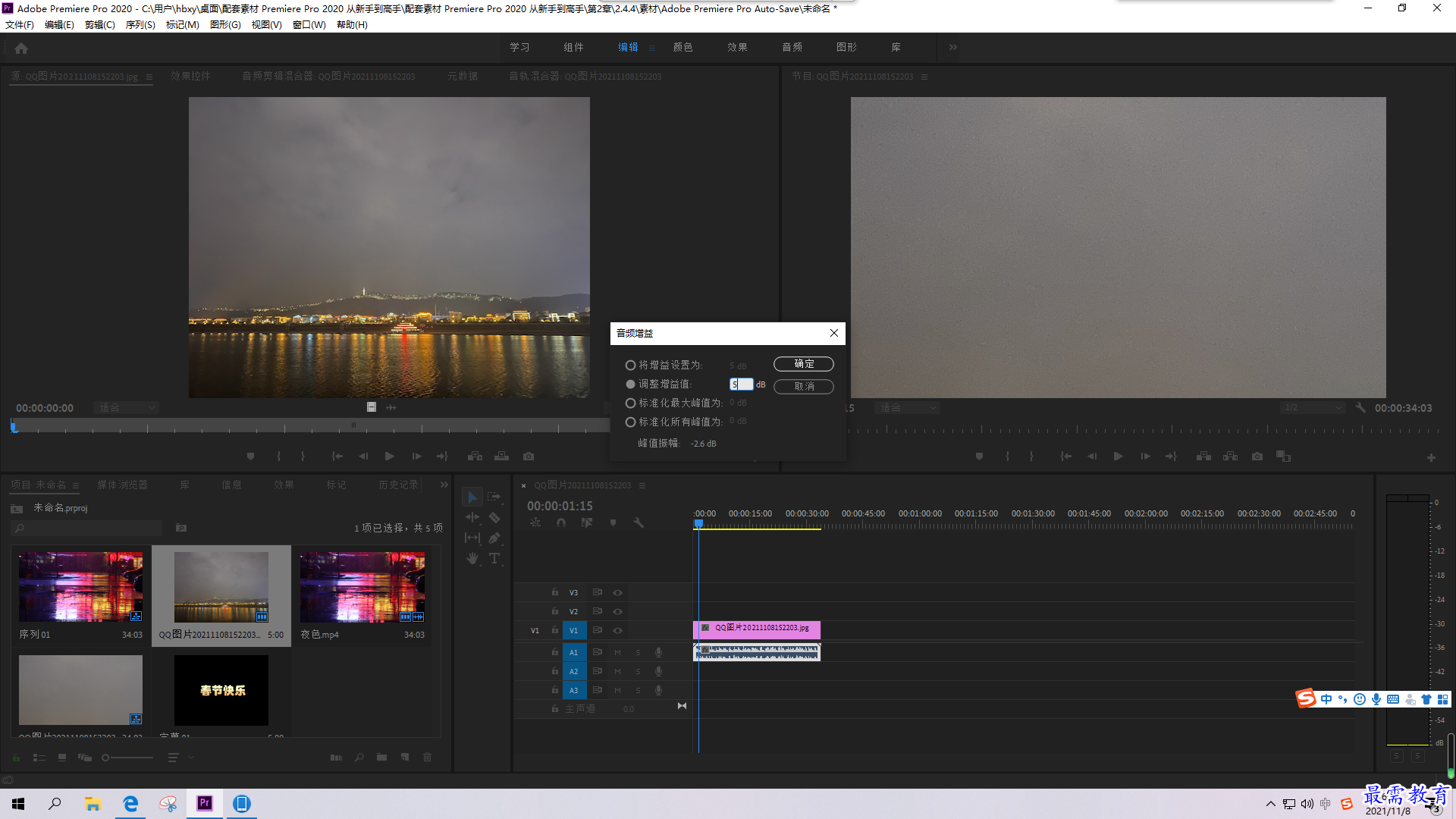1456x819 pixels.
Task: Switch project panel to freeform view
Action: point(85,757)
